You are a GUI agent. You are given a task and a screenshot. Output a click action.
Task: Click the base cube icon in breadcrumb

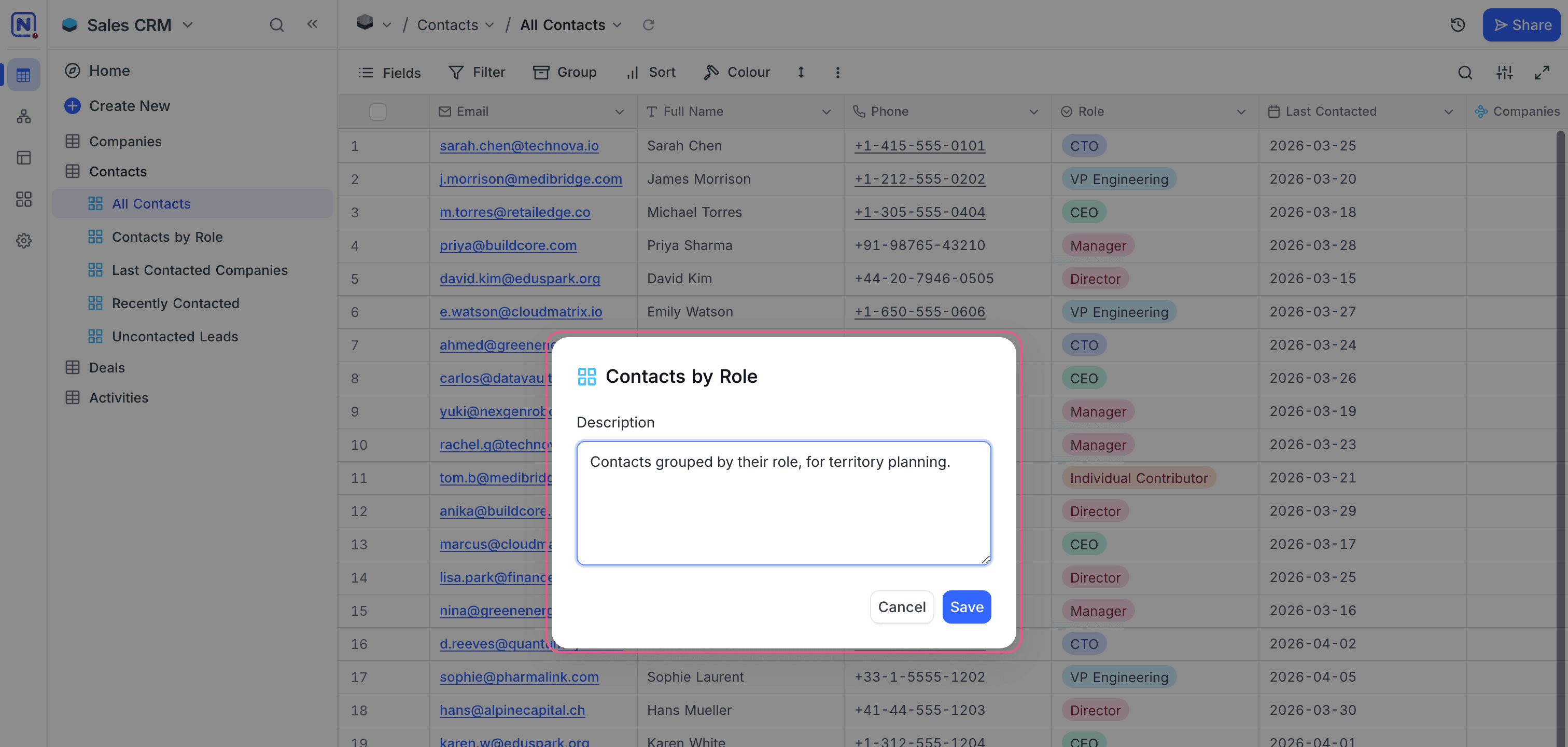tap(365, 23)
